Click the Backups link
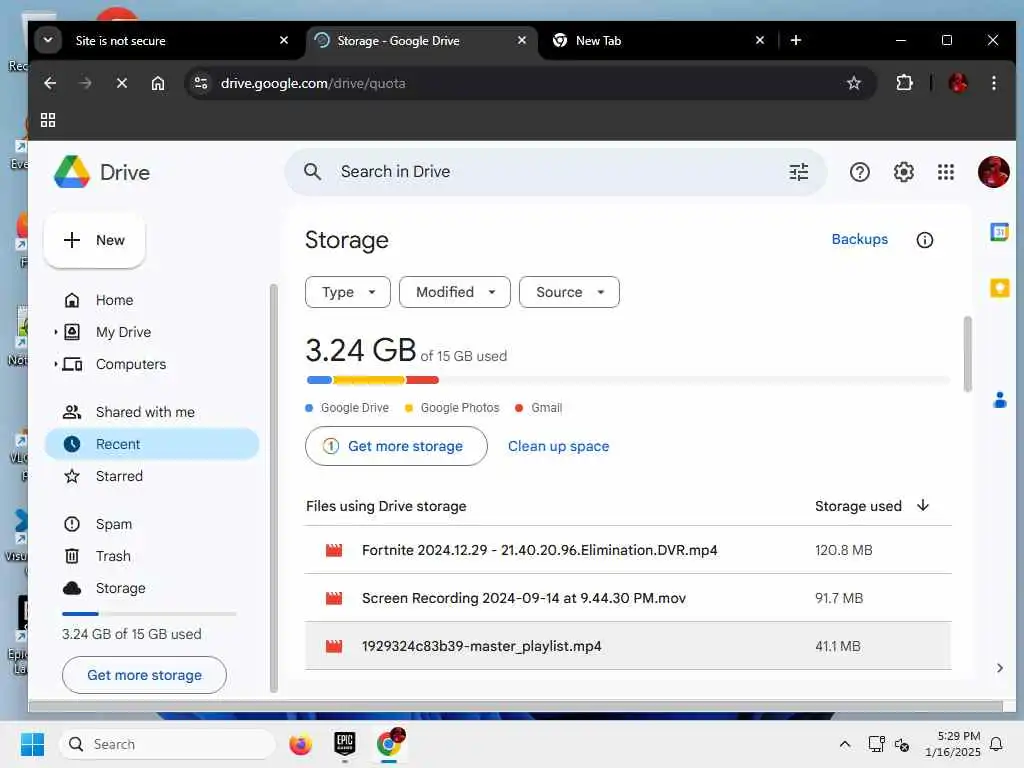The width and height of the screenshot is (1024, 768). click(859, 239)
